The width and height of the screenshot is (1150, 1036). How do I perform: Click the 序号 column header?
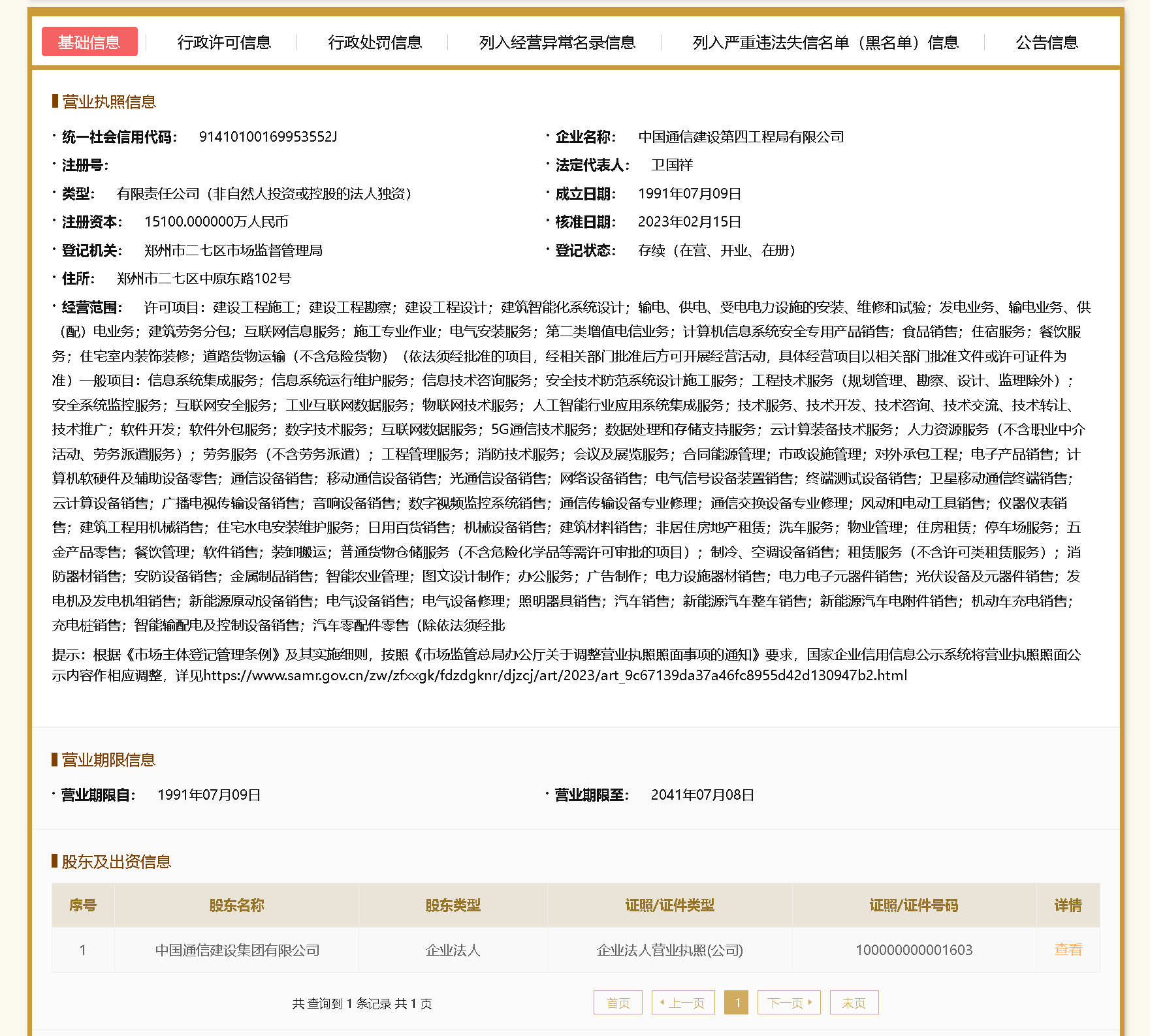coord(83,905)
